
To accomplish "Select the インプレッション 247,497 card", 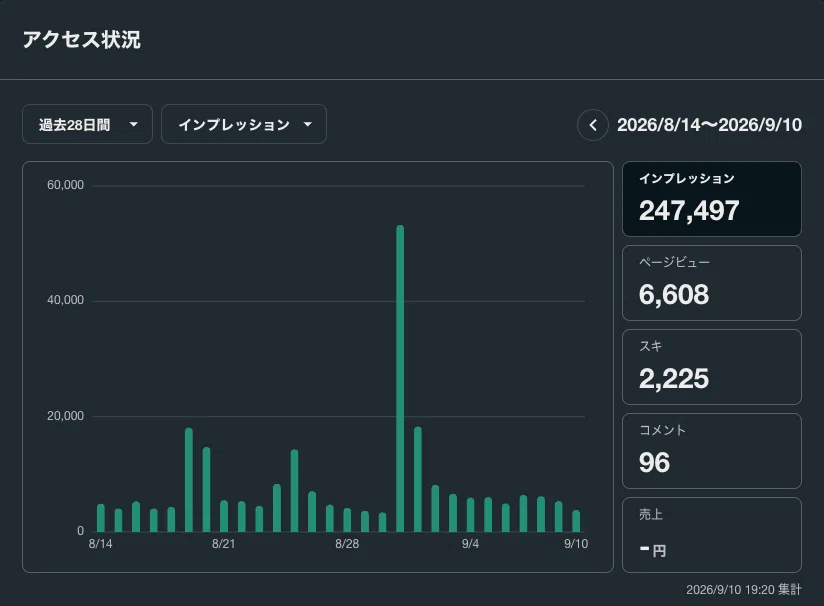I will click(712, 199).
